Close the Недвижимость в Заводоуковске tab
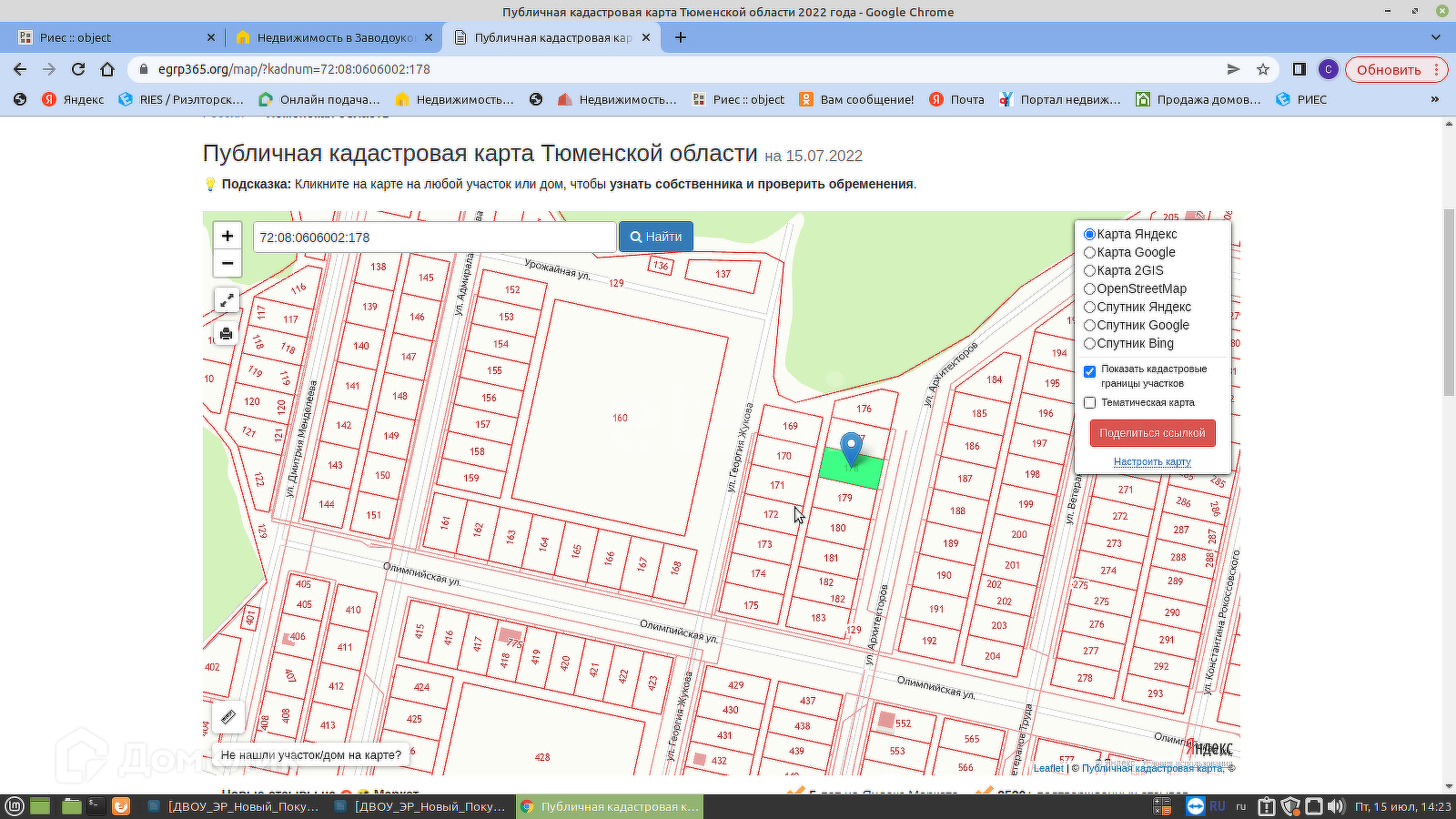Image resolution: width=1456 pixels, height=819 pixels. point(429,37)
